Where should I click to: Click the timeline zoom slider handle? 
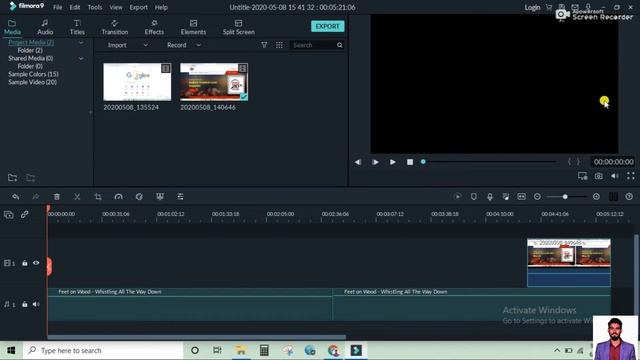pos(565,197)
